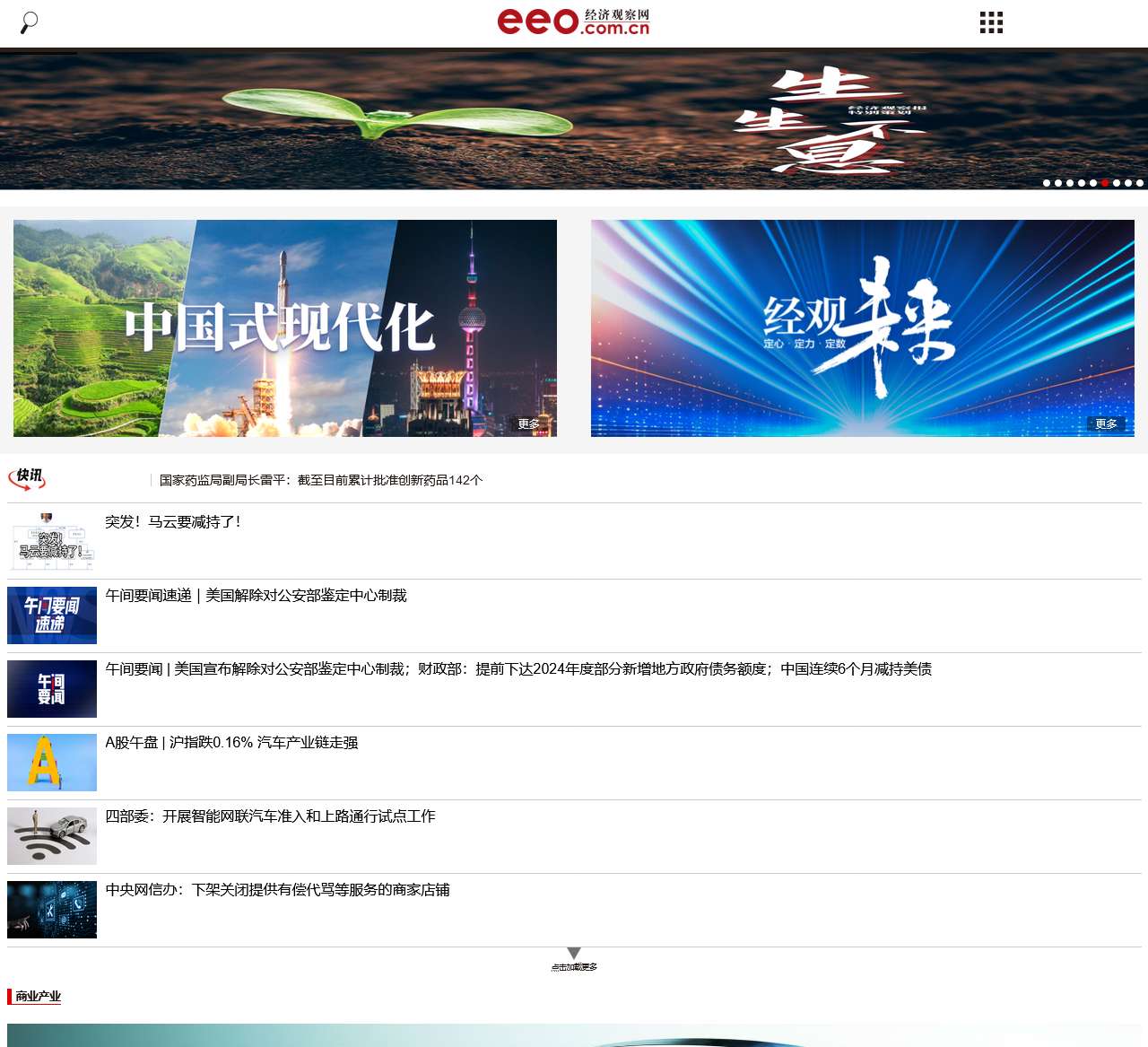Click the eeo.com.cn site logo
This screenshot has width=1148, height=1047.
573,22
